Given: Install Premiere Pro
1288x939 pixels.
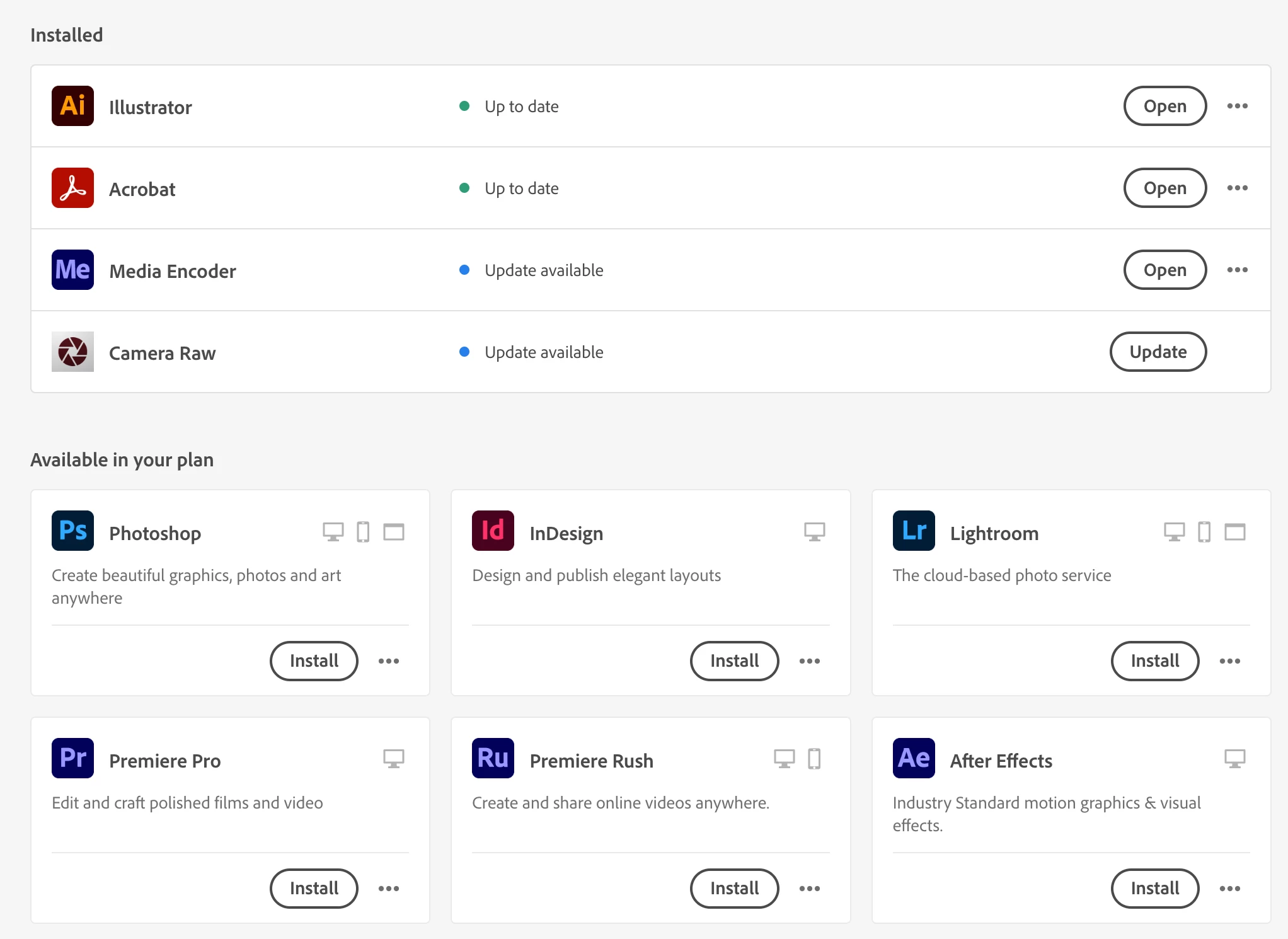Looking at the screenshot, I should click(314, 889).
